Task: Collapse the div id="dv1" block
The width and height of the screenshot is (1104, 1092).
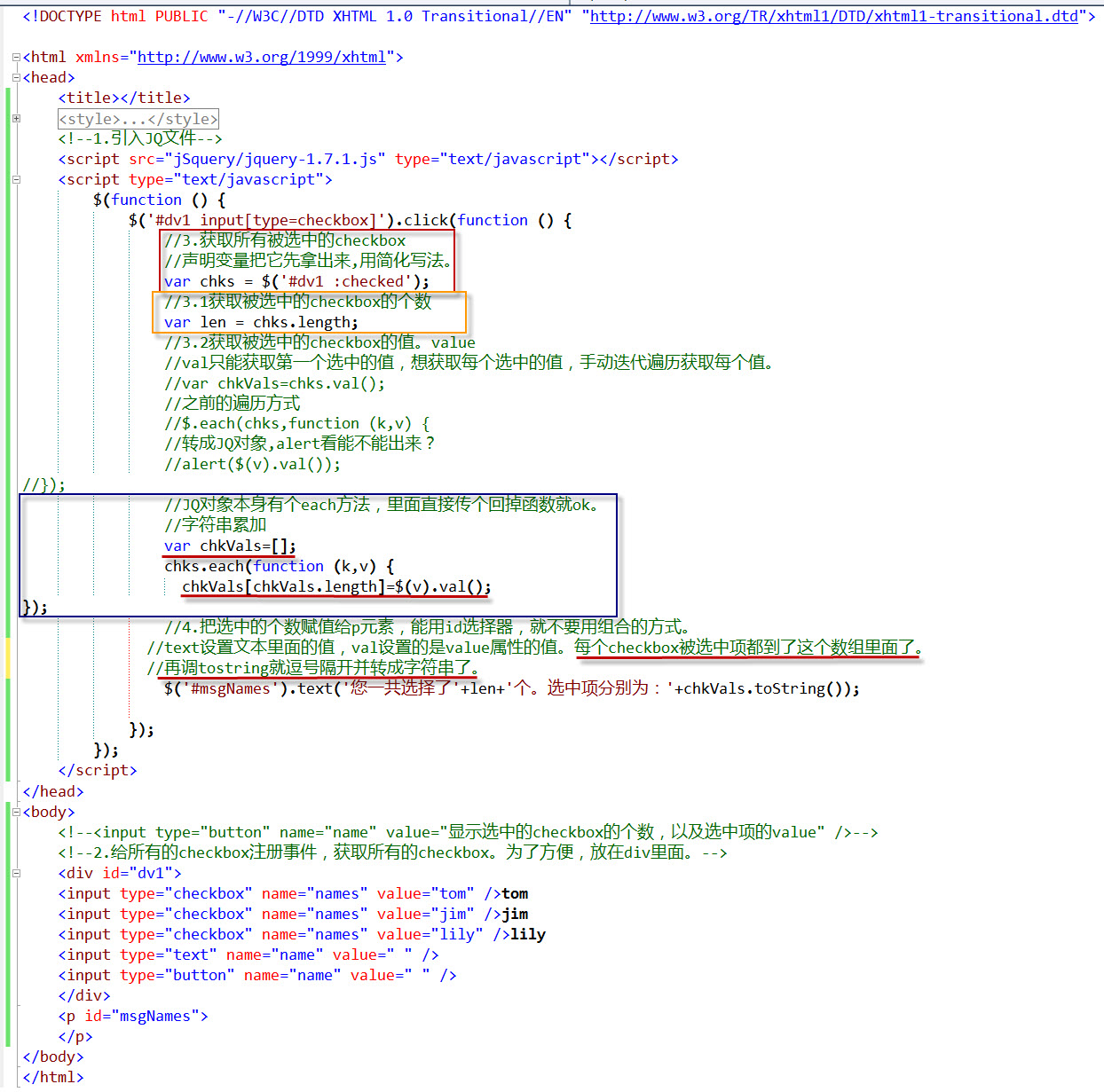Action: pyautogui.click(x=16, y=873)
